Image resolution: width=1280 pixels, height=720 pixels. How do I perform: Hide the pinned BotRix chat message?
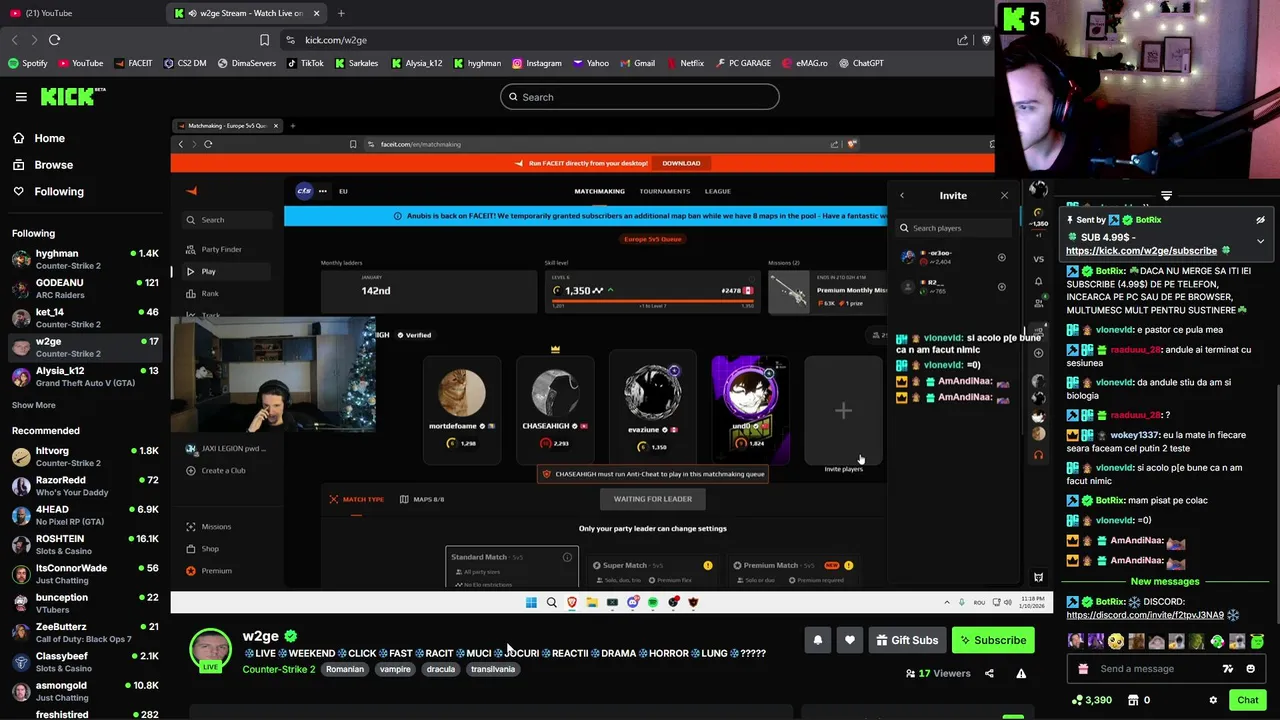[x=1260, y=220]
